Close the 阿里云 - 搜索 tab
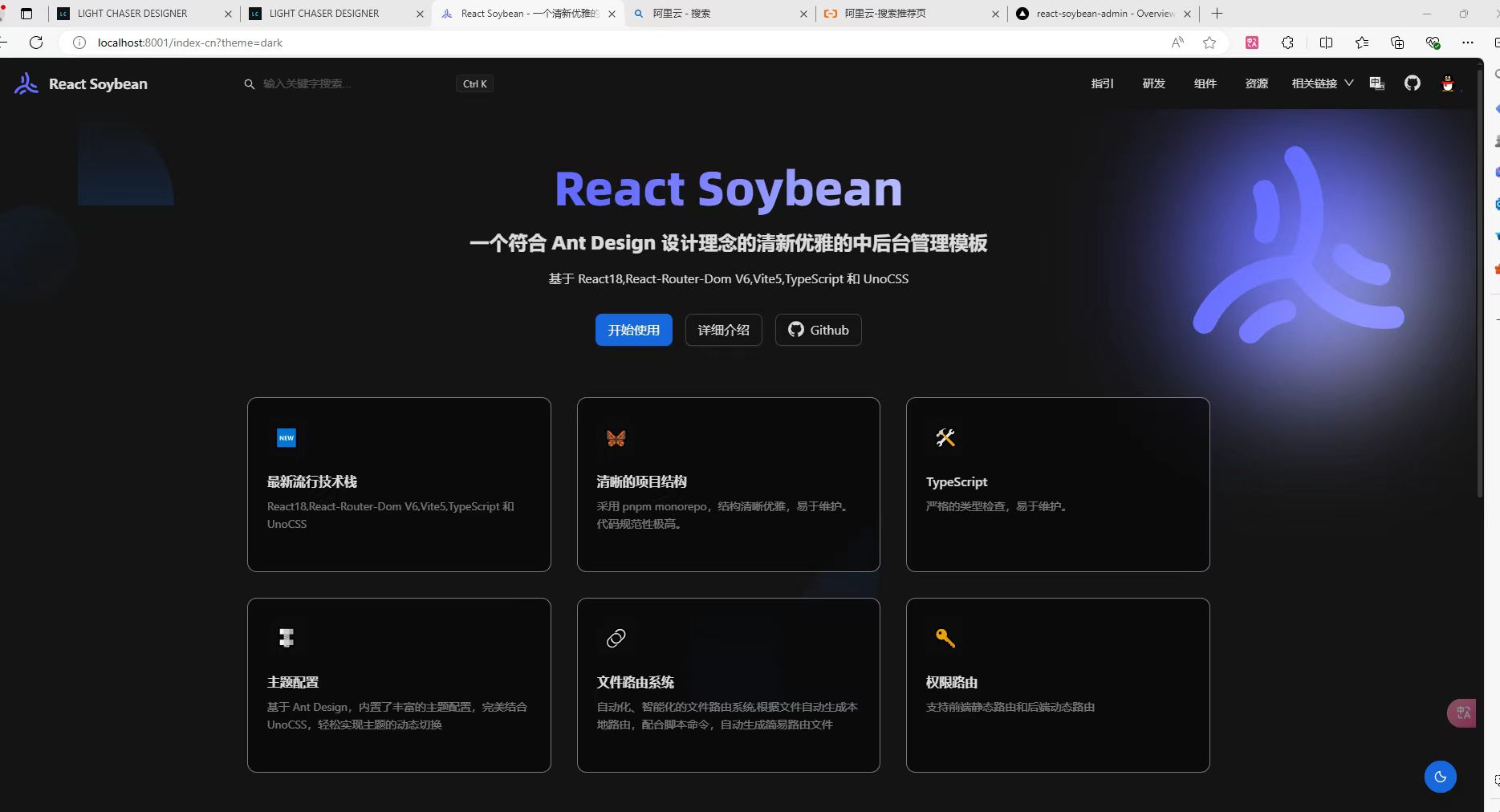 (804, 14)
